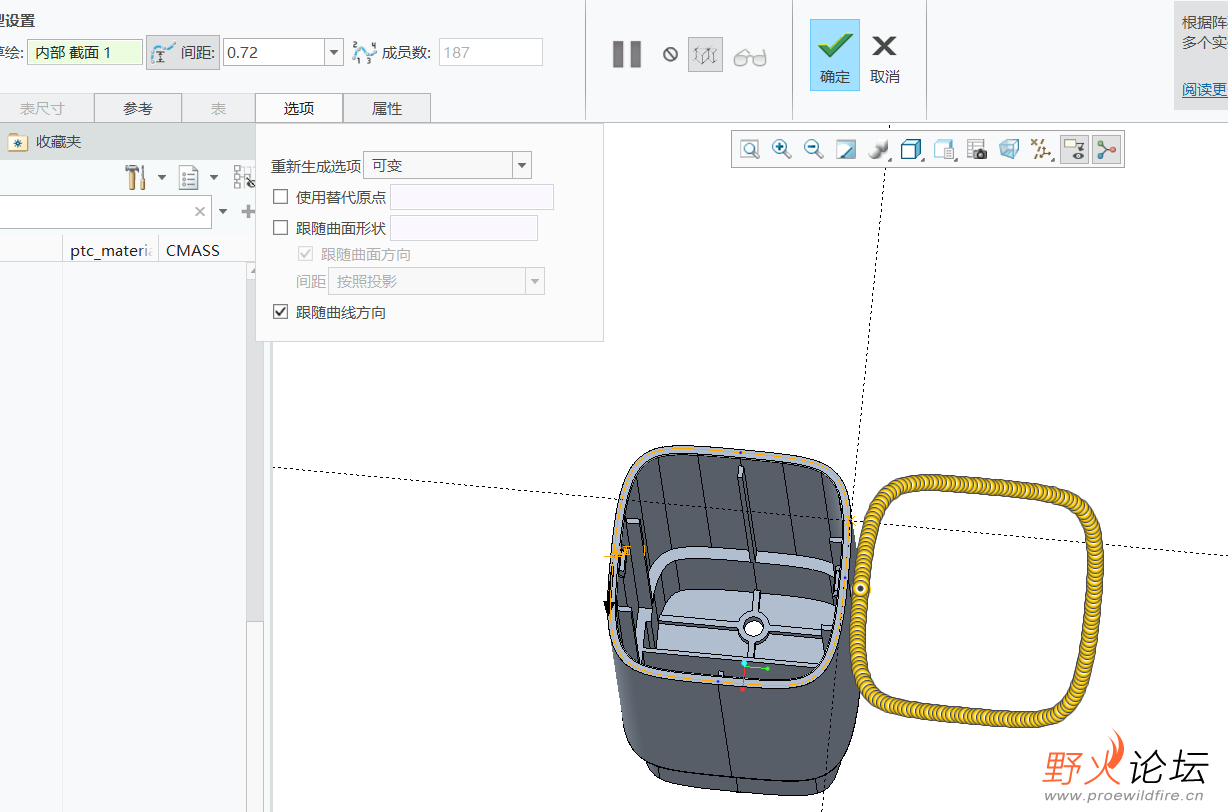
Task: Enable the 使用替代原点 checkbox
Action: pos(281,197)
